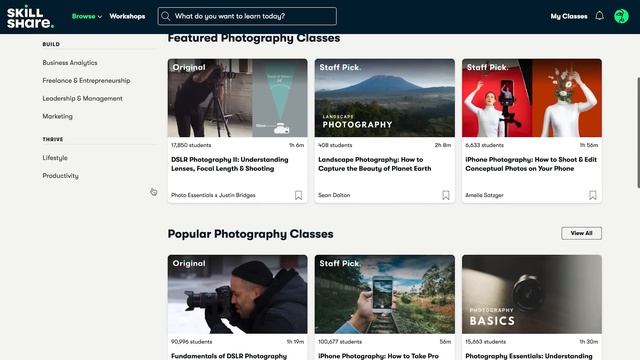Open the Skillshare logo home link
The width and height of the screenshot is (640, 360).
tap(30, 17)
